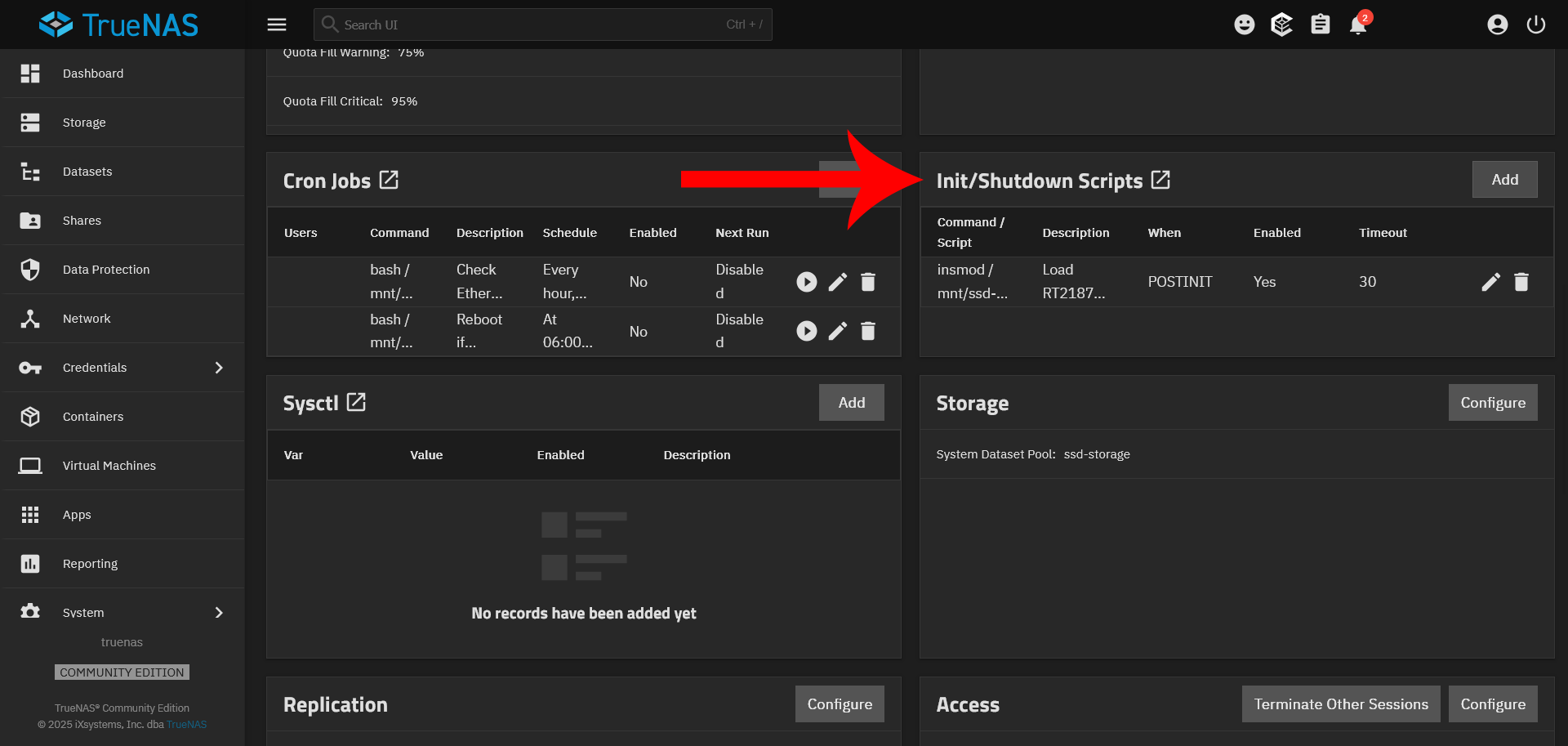This screenshot has width=1568, height=746.
Task: Click the Storage sidebar icon
Action: 30,123
